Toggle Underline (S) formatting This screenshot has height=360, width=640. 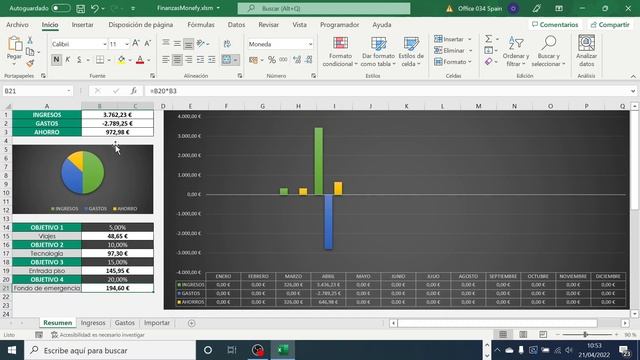[79, 60]
